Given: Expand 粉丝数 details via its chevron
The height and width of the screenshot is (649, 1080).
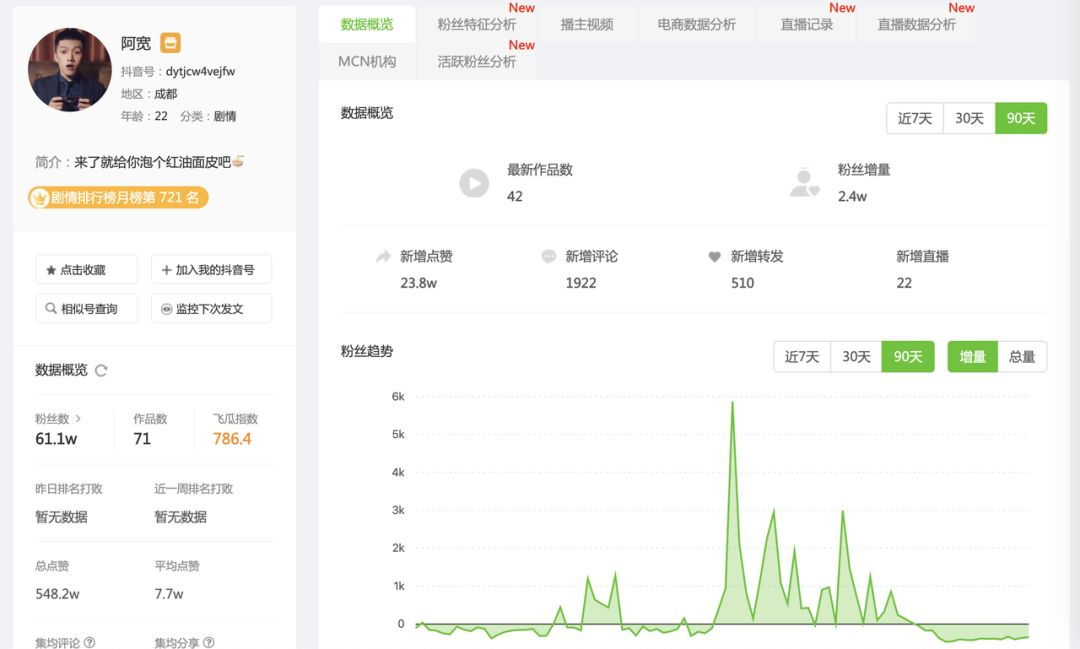Looking at the screenshot, I should [79, 418].
